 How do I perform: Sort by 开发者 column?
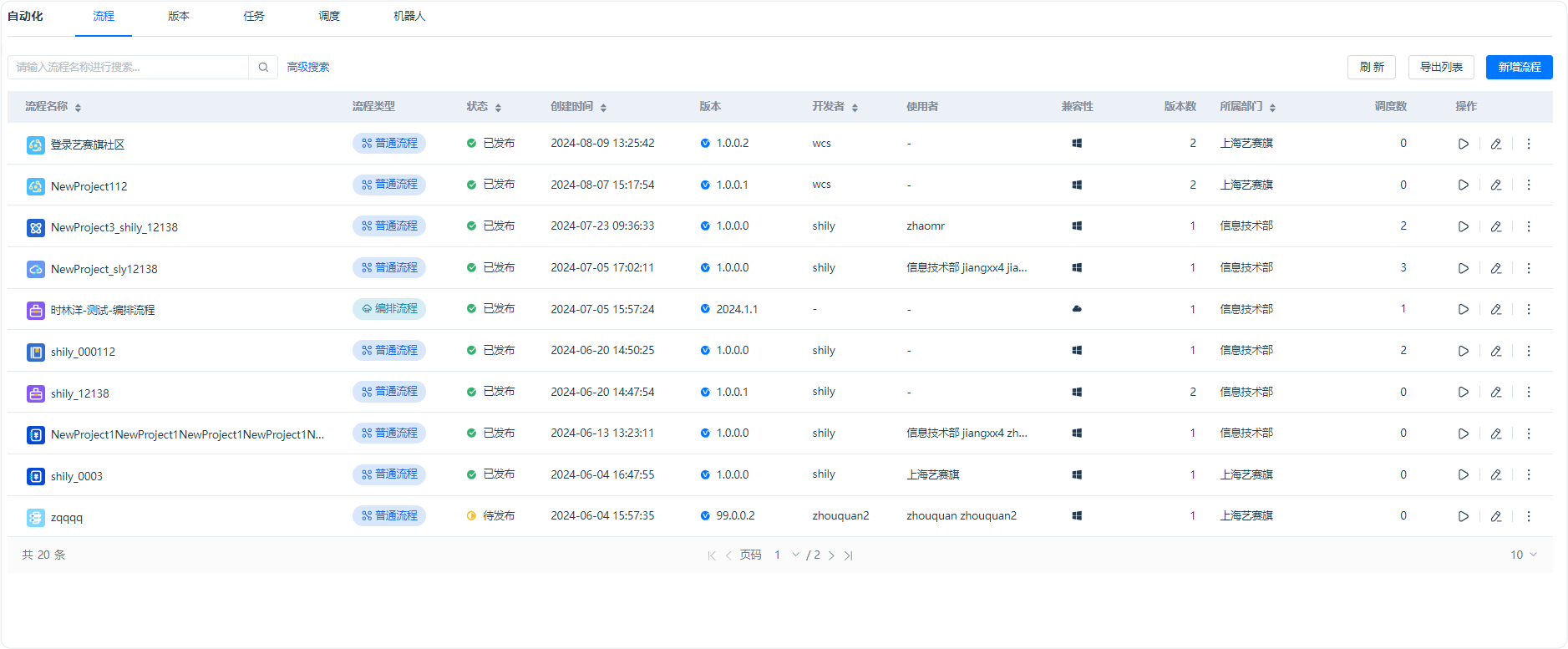[855, 107]
